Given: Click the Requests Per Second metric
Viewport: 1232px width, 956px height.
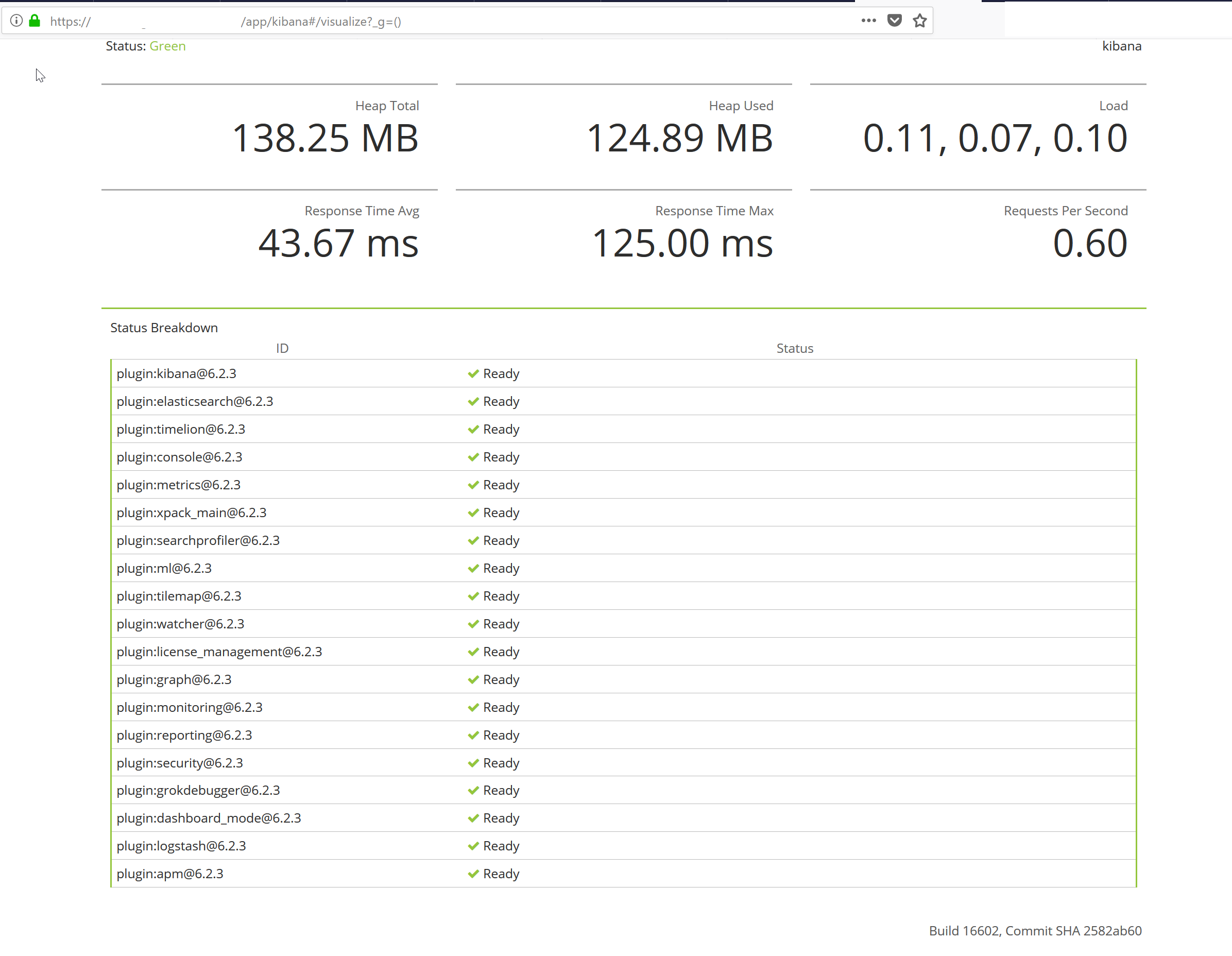Looking at the screenshot, I should 1089,243.
